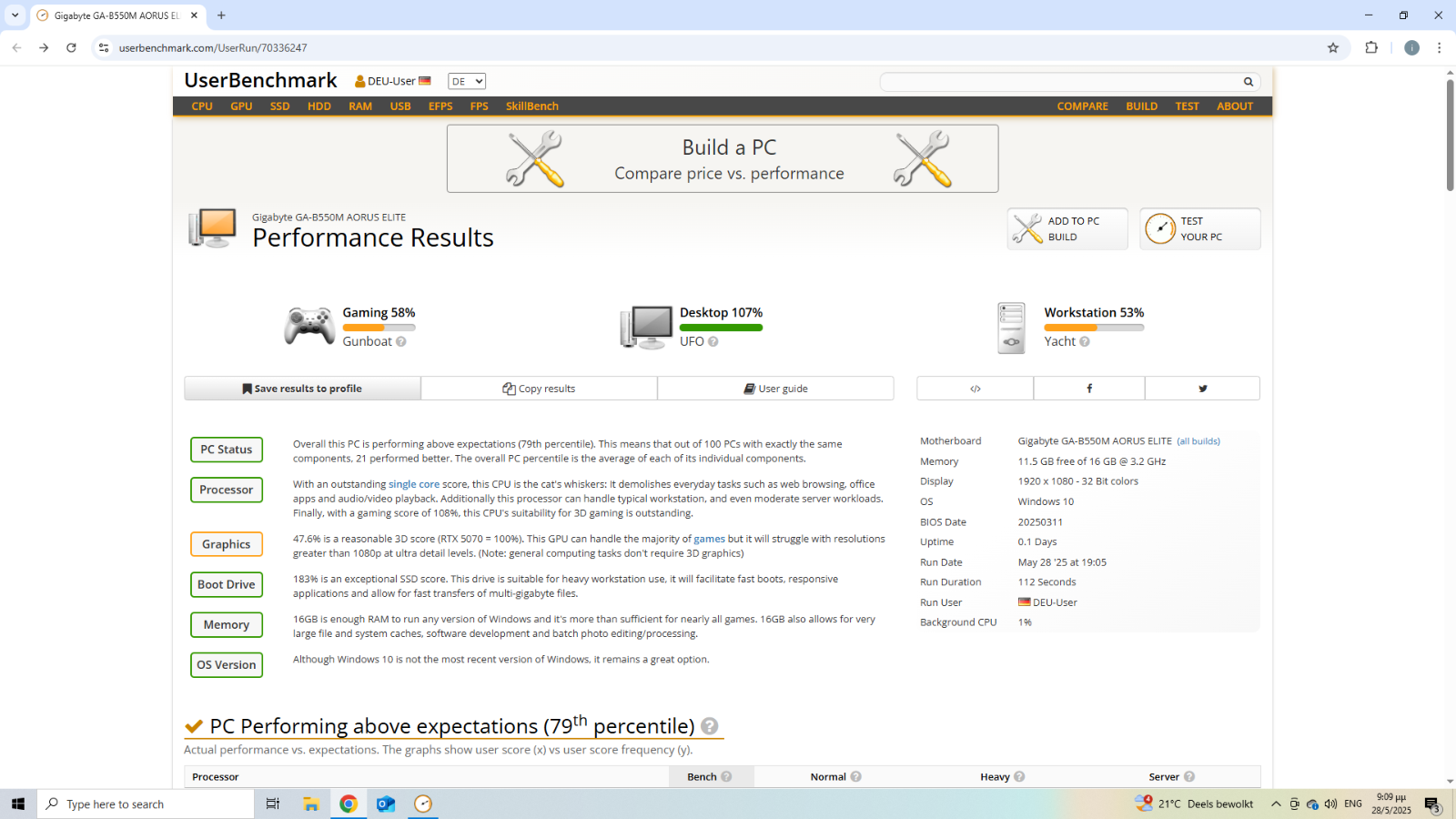The image size is (1456, 819).
Task: Click the Workstation tower icon
Action: coord(1011,328)
